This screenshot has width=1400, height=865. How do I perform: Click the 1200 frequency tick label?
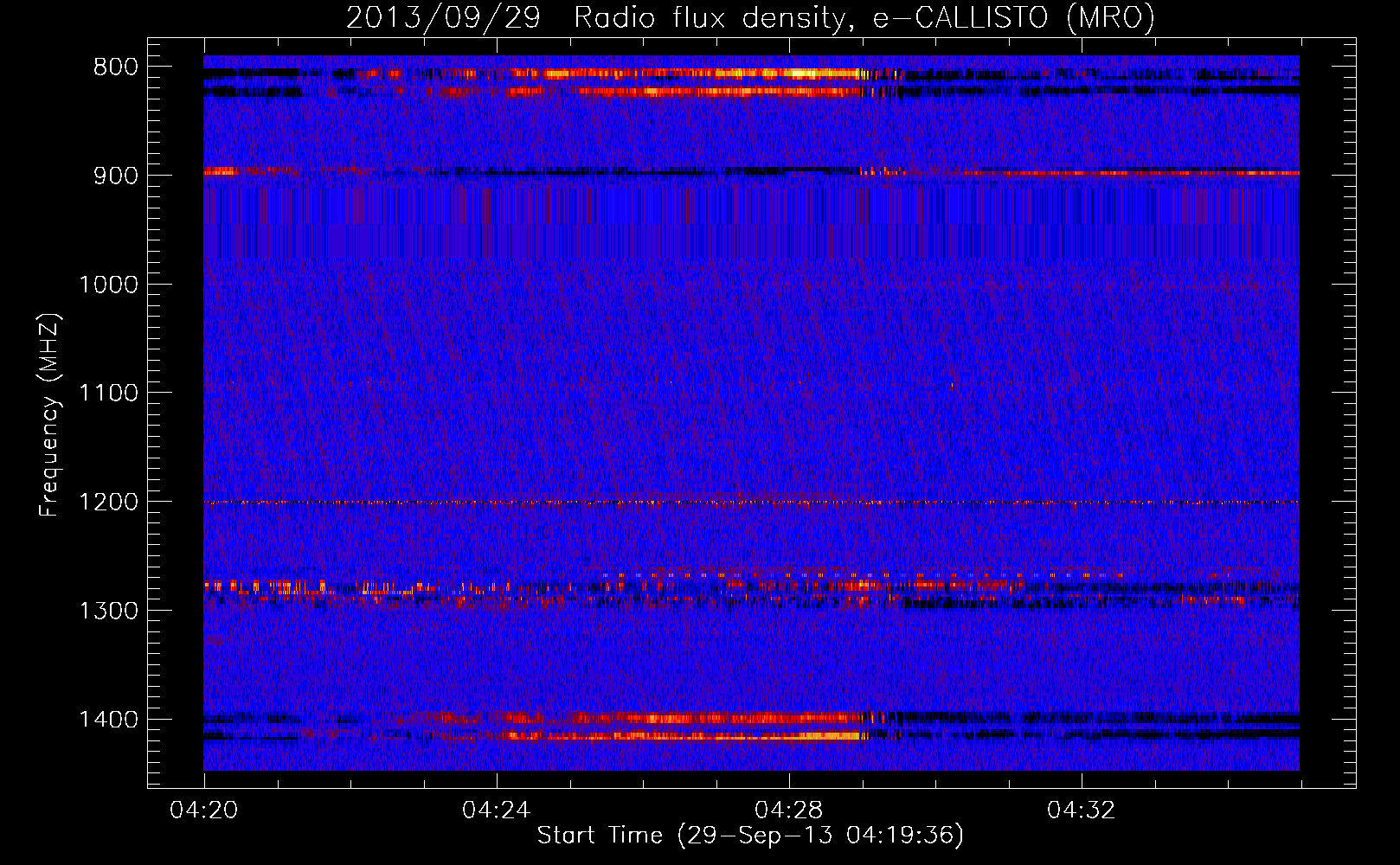pos(108,503)
